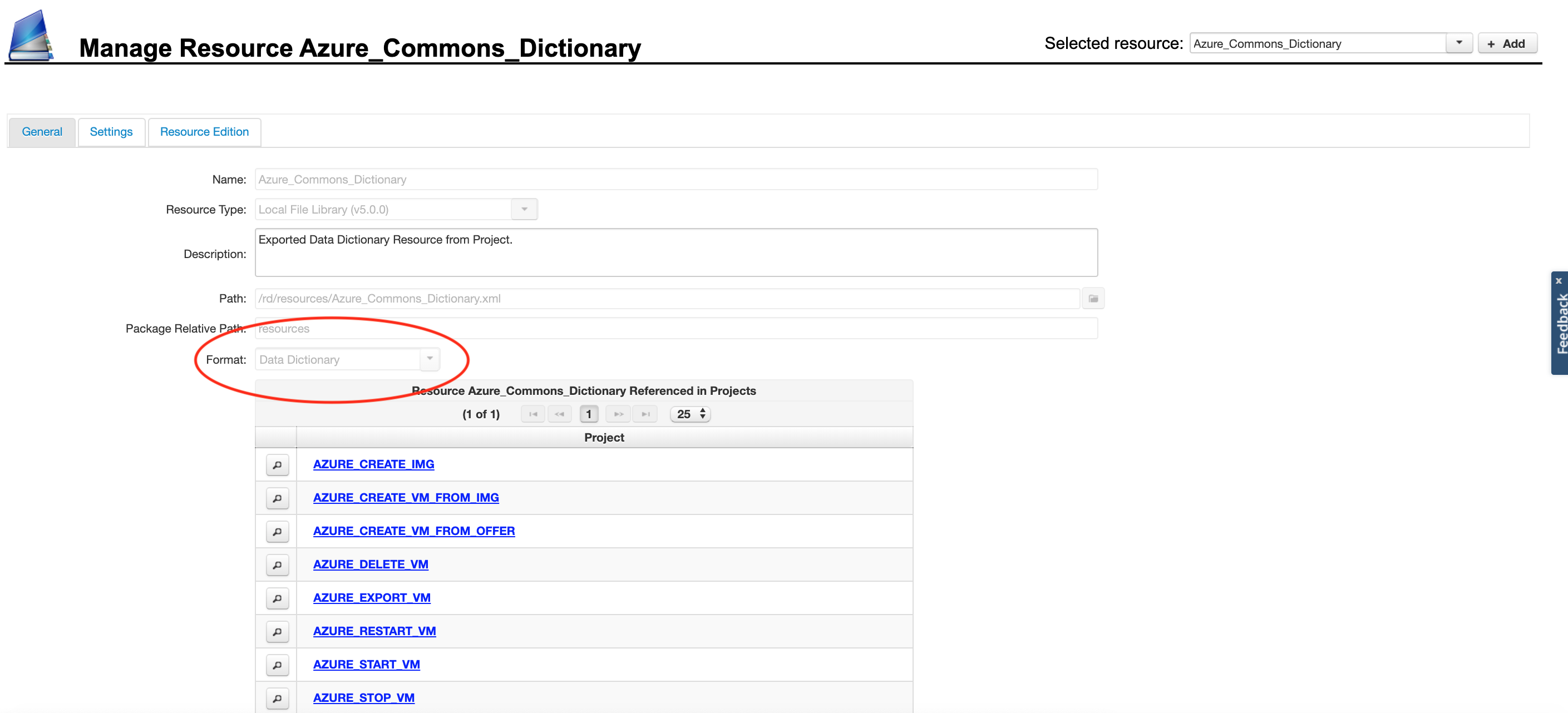Close the Feedback side tab
Viewport: 1568px width, 713px height.
[1558, 280]
